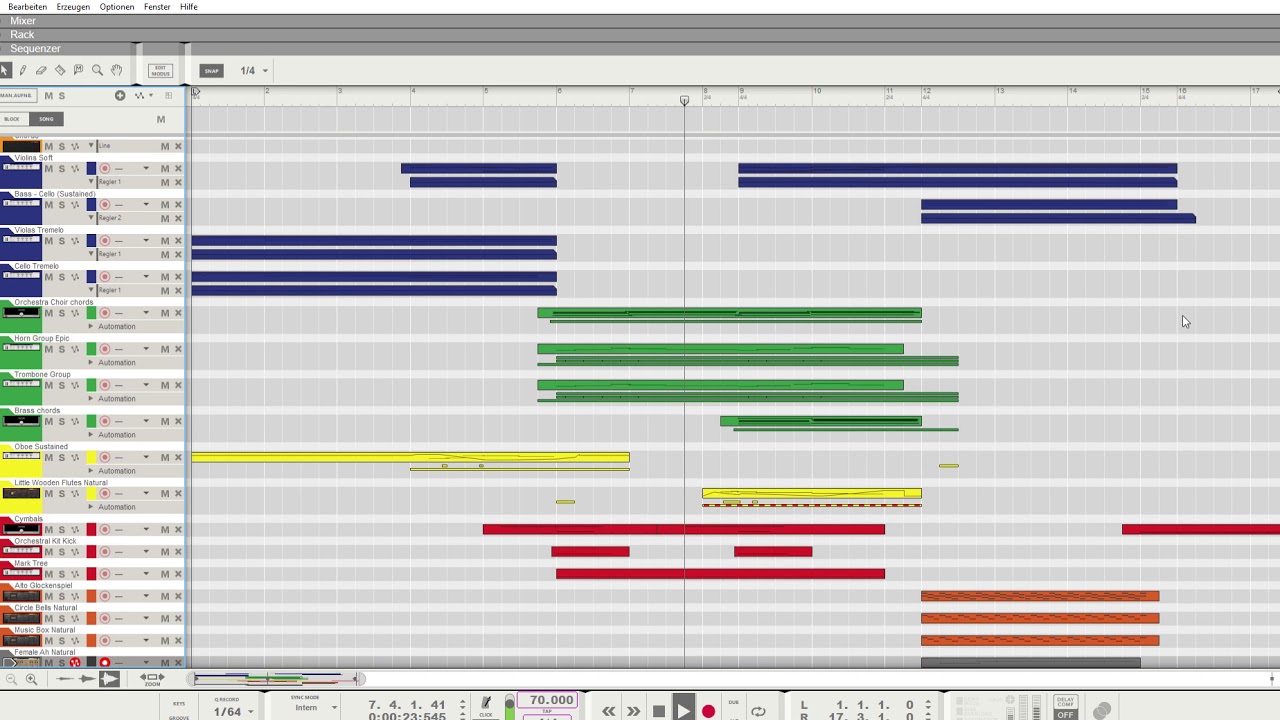1280x720 pixels.
Task: Delete the Regler 2 automation lane
Action: [178, 218]
